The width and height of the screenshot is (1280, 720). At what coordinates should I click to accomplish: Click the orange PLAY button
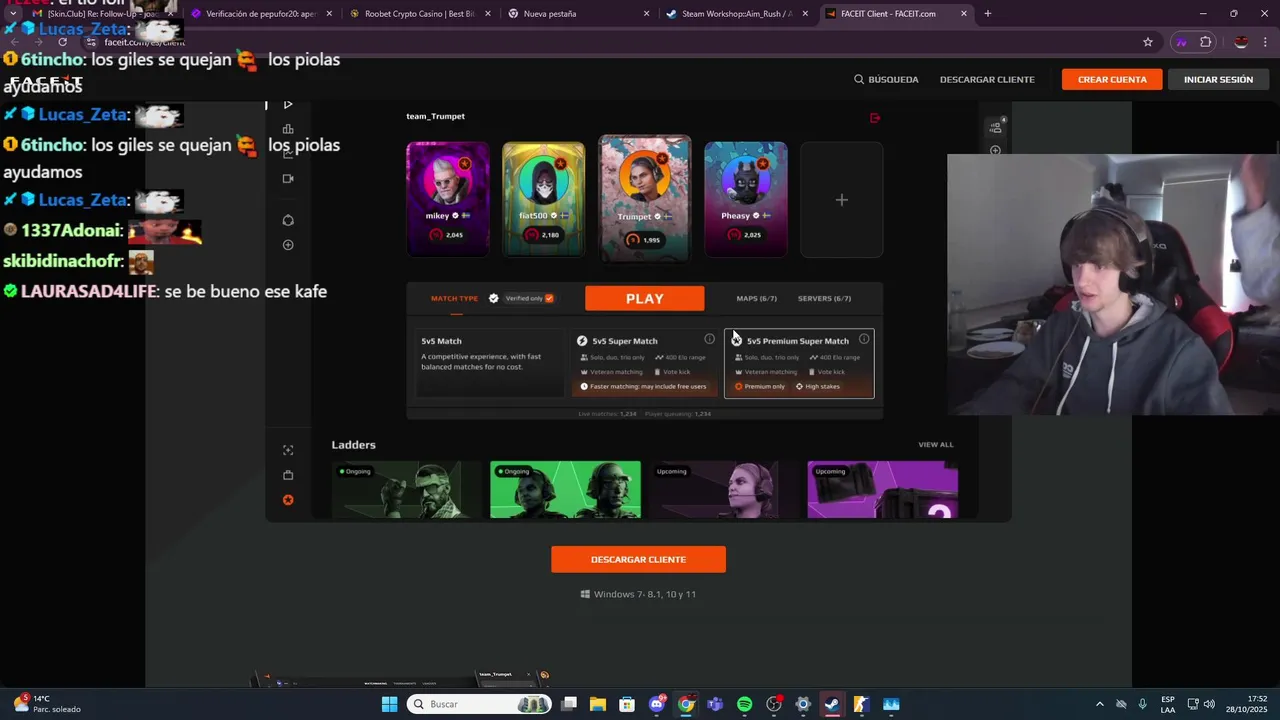(x=644, y=299)
